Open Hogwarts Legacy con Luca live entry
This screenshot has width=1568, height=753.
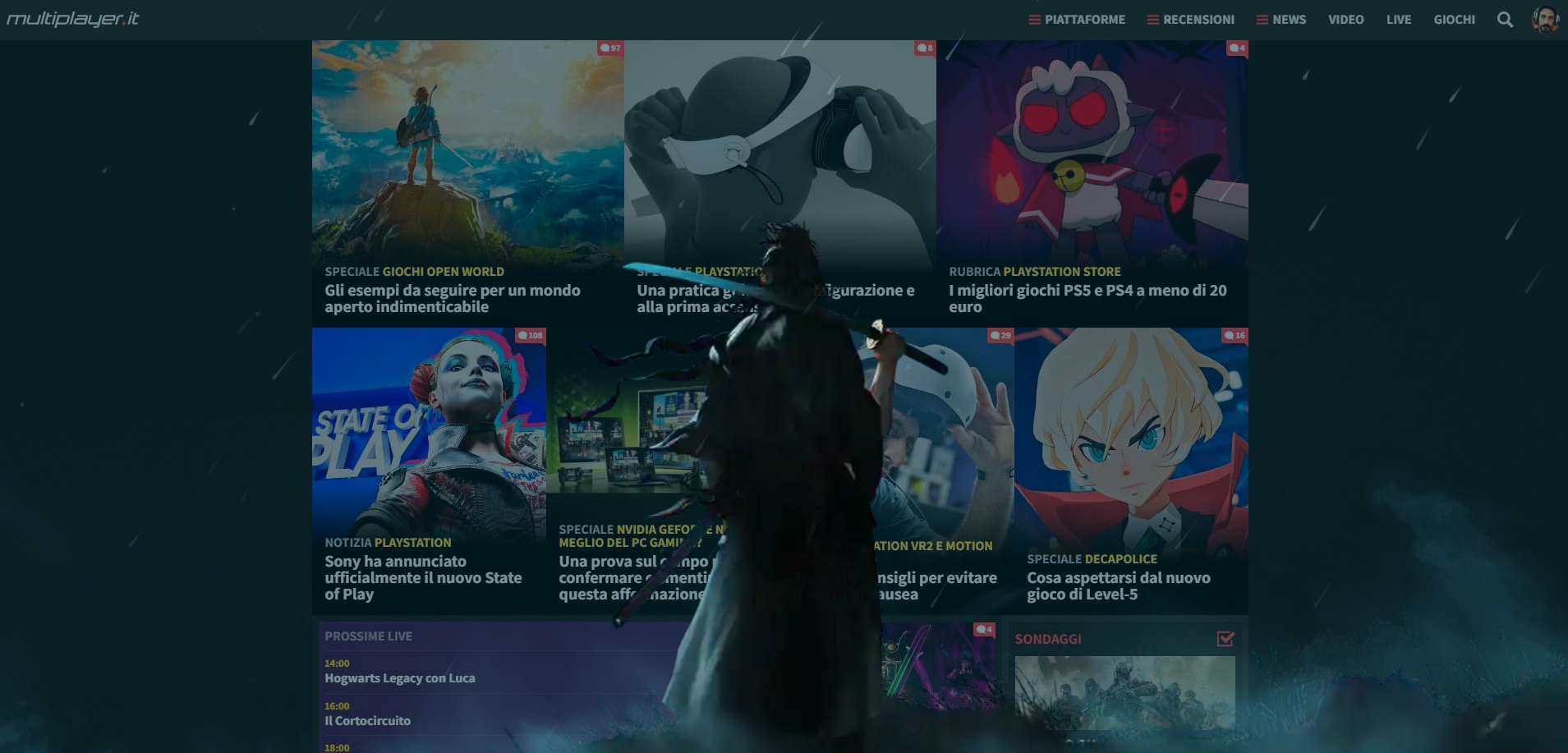[x=399, y=678]
